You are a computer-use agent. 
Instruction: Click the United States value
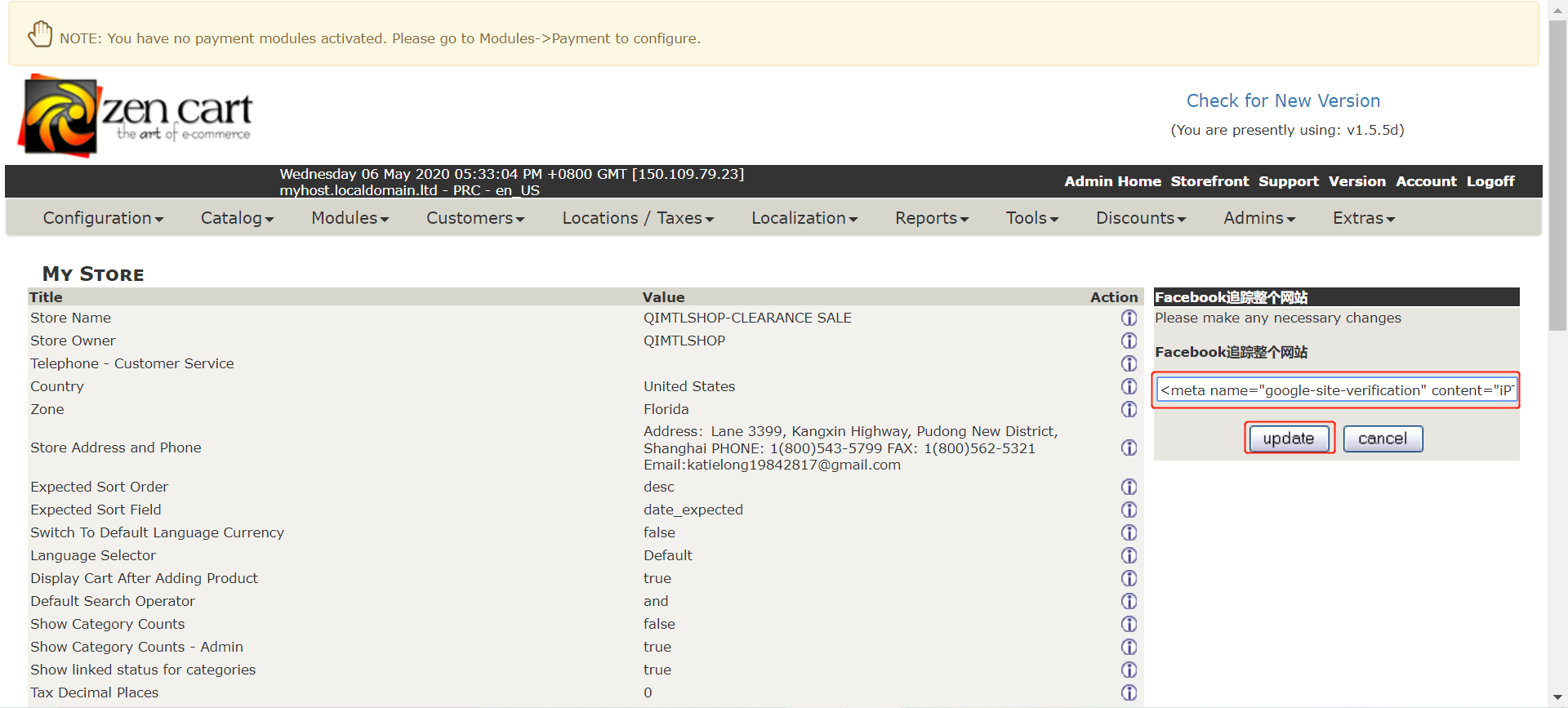689,386
